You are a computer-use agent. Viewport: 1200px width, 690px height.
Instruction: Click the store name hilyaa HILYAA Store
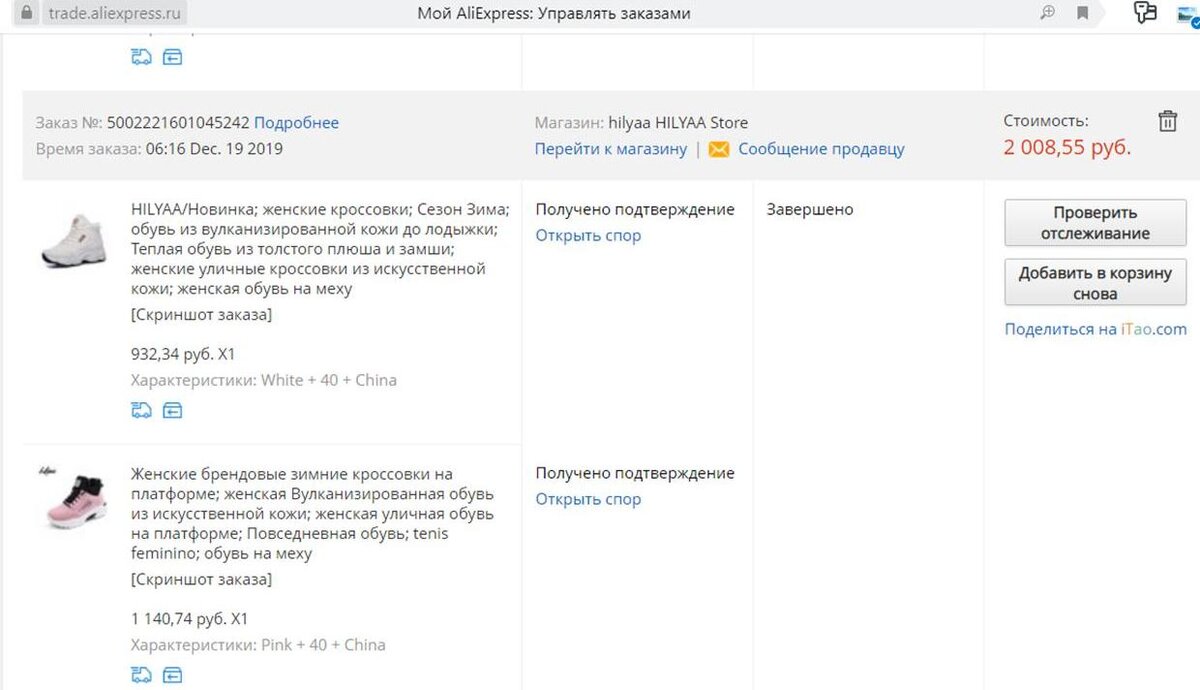click(678, 123)
